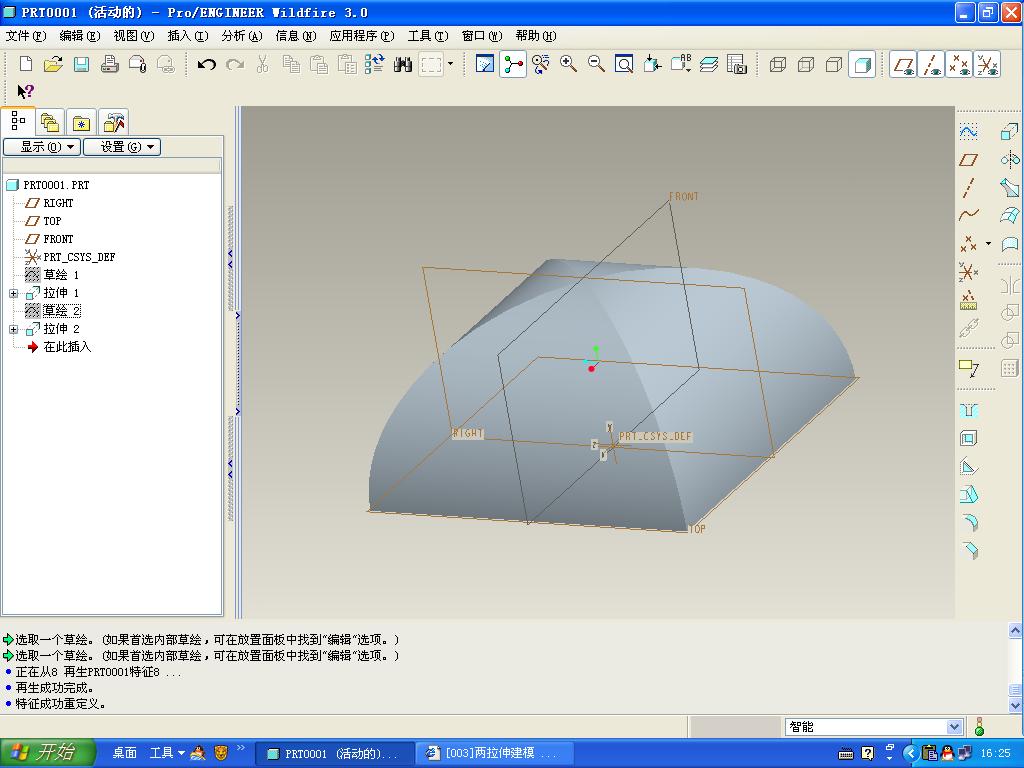Click the What's This help pointer icon
1024x768 pixels.
(x=25, y=91)
